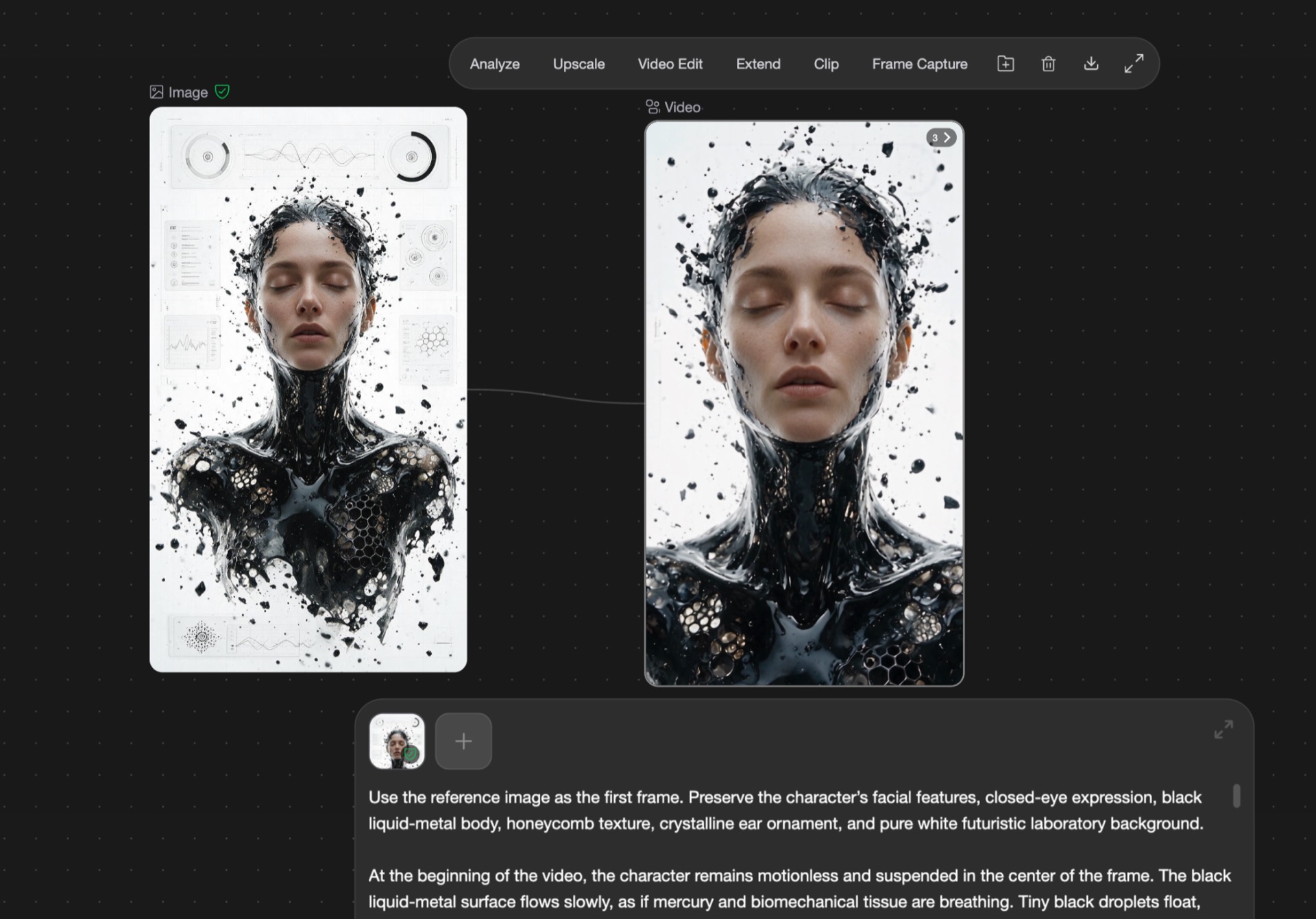The image size is (1316, 919).
Task: Click the add-to-folder icon
Action: 1006,64
